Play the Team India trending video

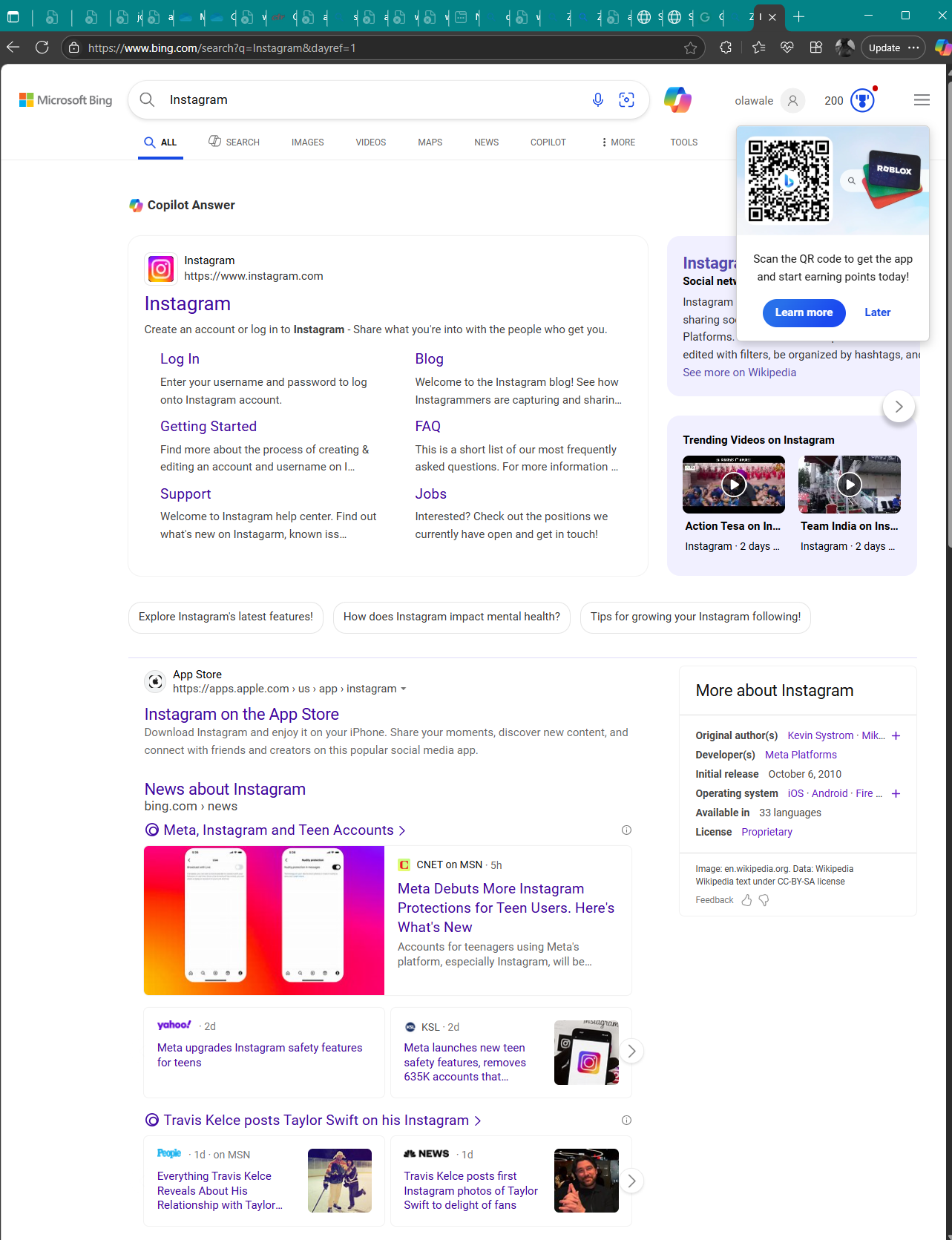click(850, 485)
